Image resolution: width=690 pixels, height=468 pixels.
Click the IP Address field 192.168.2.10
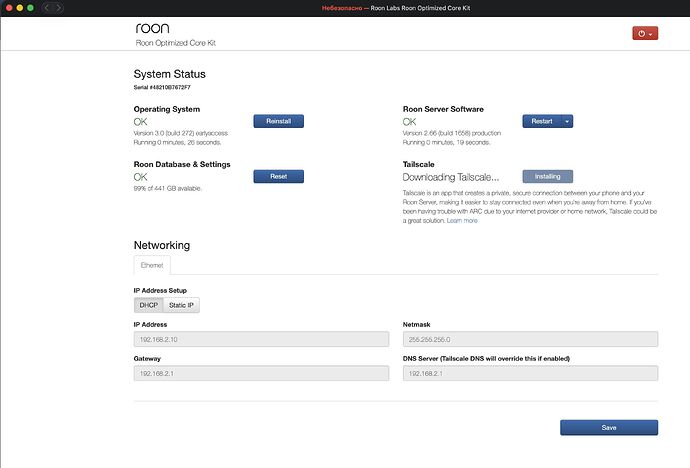click(x=261, y=339)
